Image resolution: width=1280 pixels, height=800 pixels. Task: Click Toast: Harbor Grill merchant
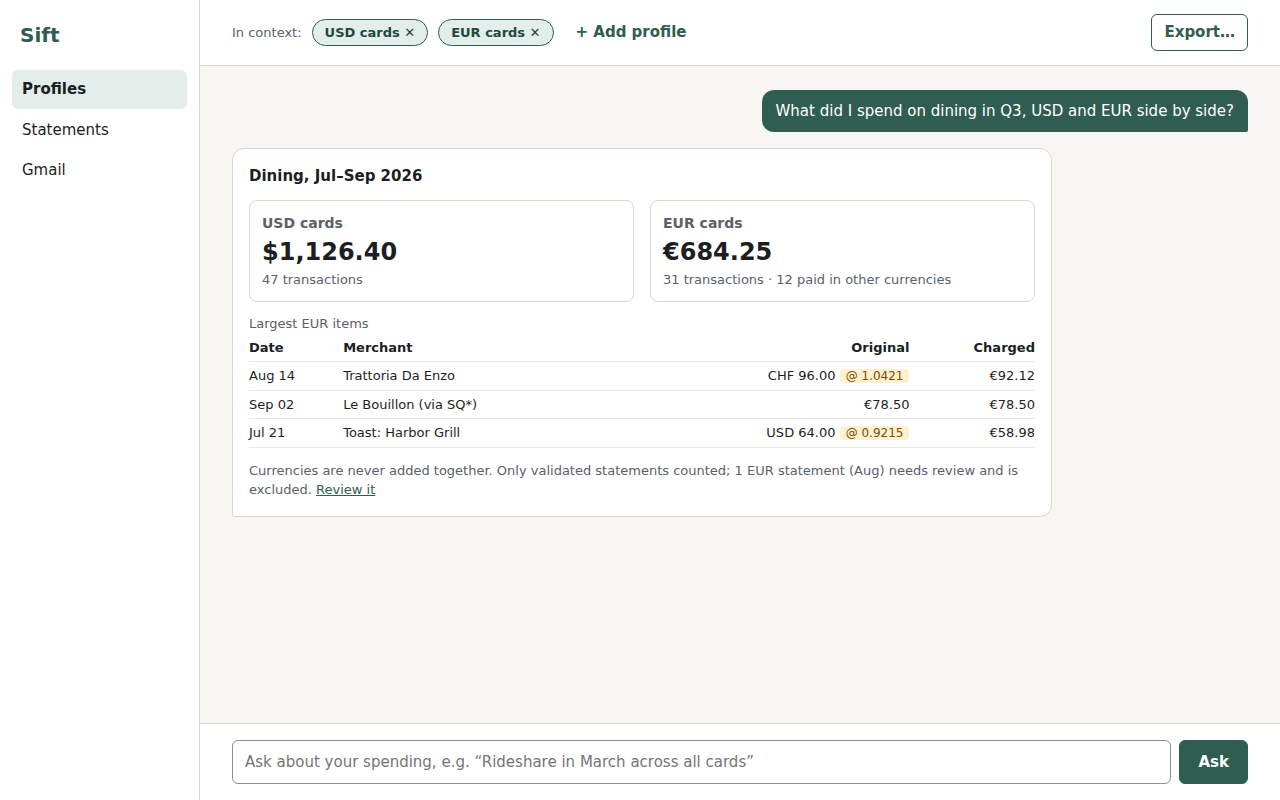401,433
